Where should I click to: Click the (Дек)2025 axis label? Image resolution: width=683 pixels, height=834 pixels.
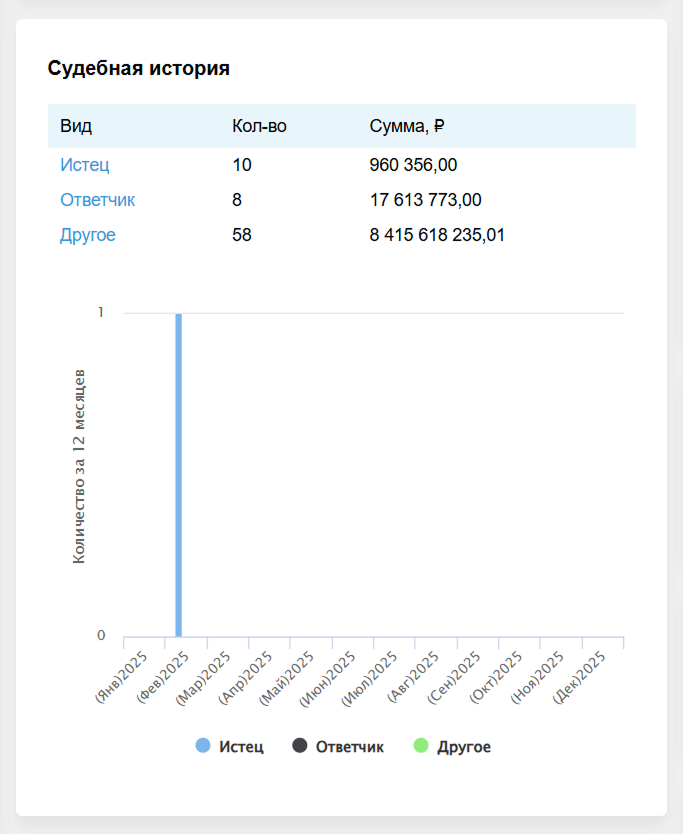click(x=580, y=676)
